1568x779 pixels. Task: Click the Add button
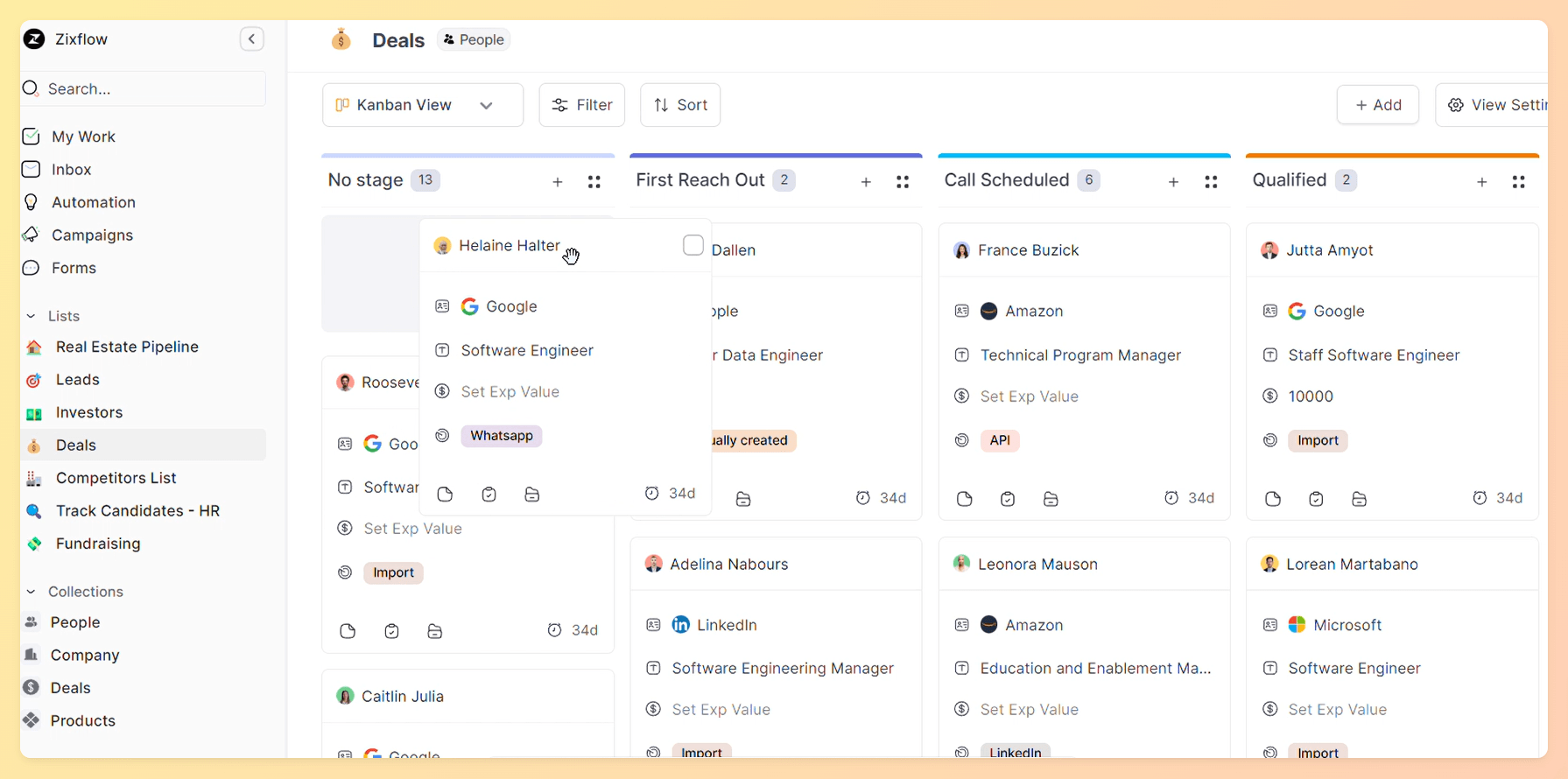click(1377, 105)
